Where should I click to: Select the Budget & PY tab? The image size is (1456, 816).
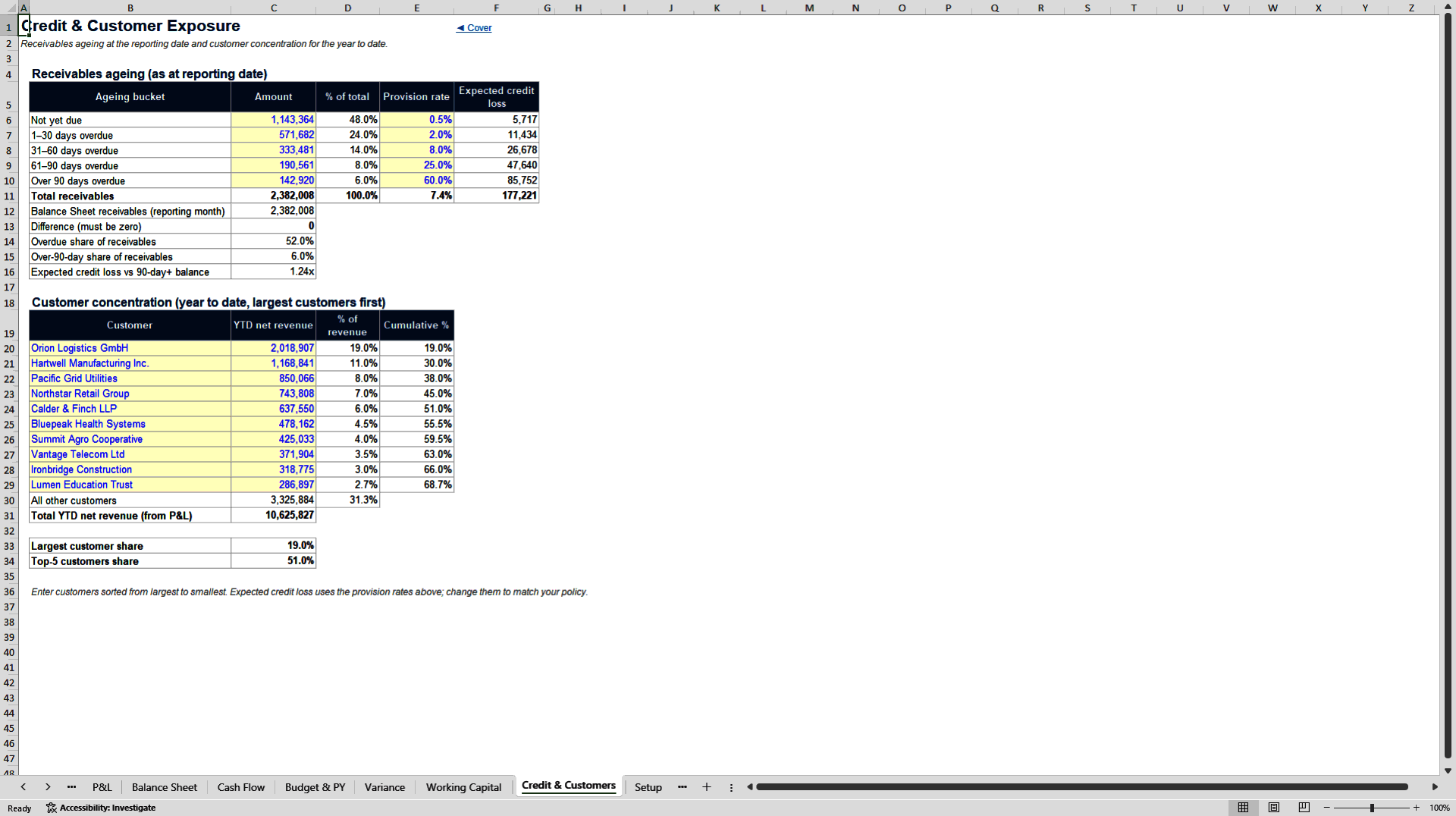315,787
